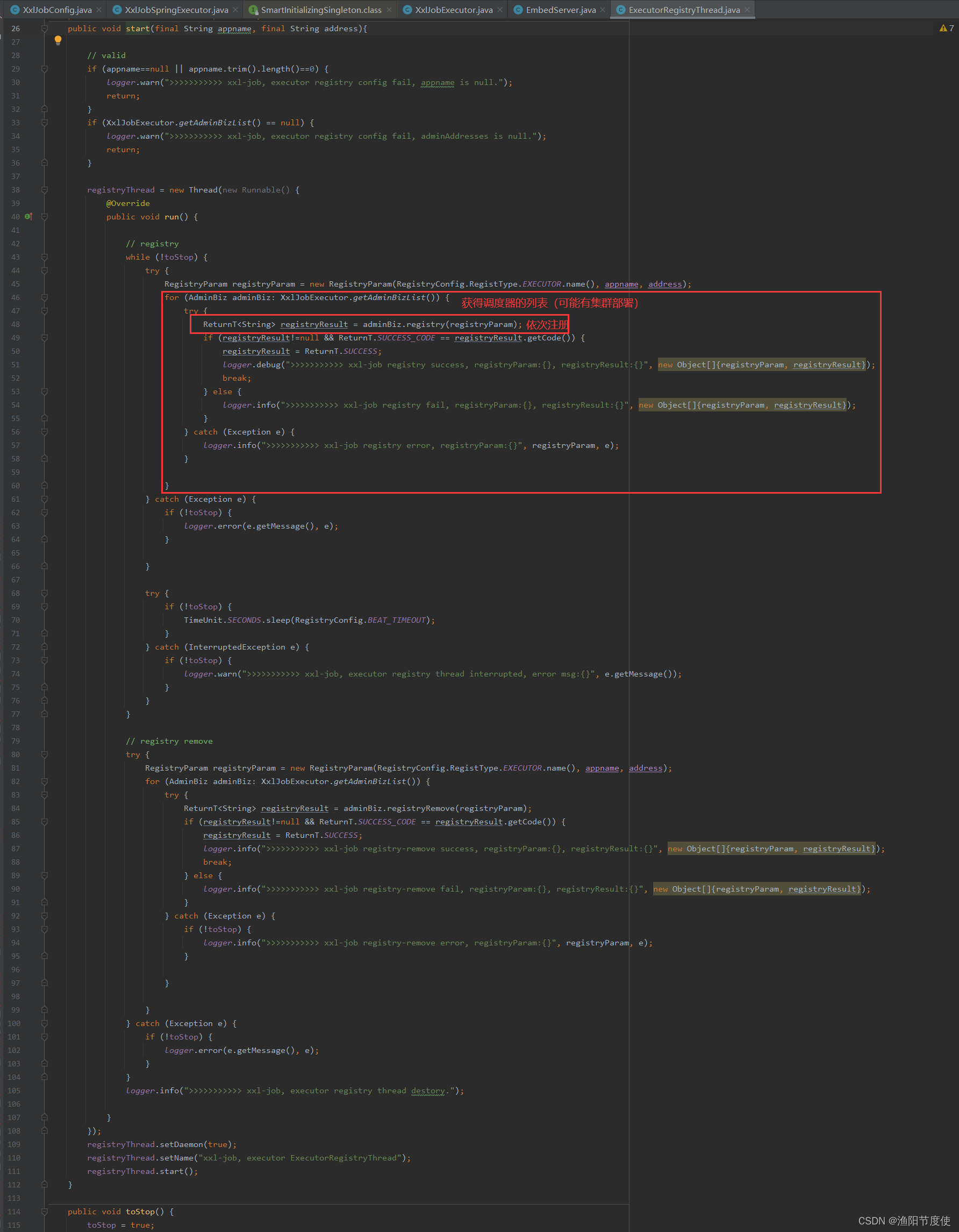The width and height of the screenshot is (959, 1232).
Task: Click the 'destory' word on line 105
Action: pos(428,1091)
